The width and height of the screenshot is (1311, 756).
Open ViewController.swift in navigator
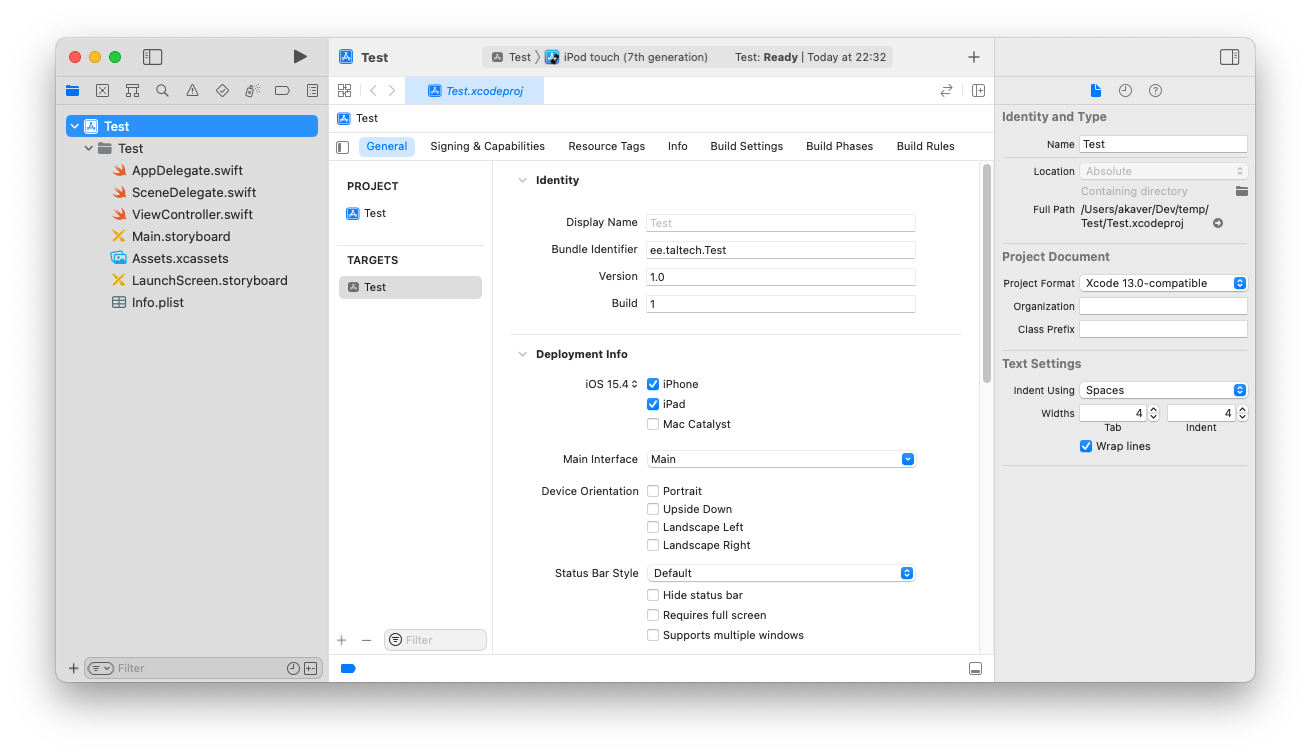coord(192,214)
